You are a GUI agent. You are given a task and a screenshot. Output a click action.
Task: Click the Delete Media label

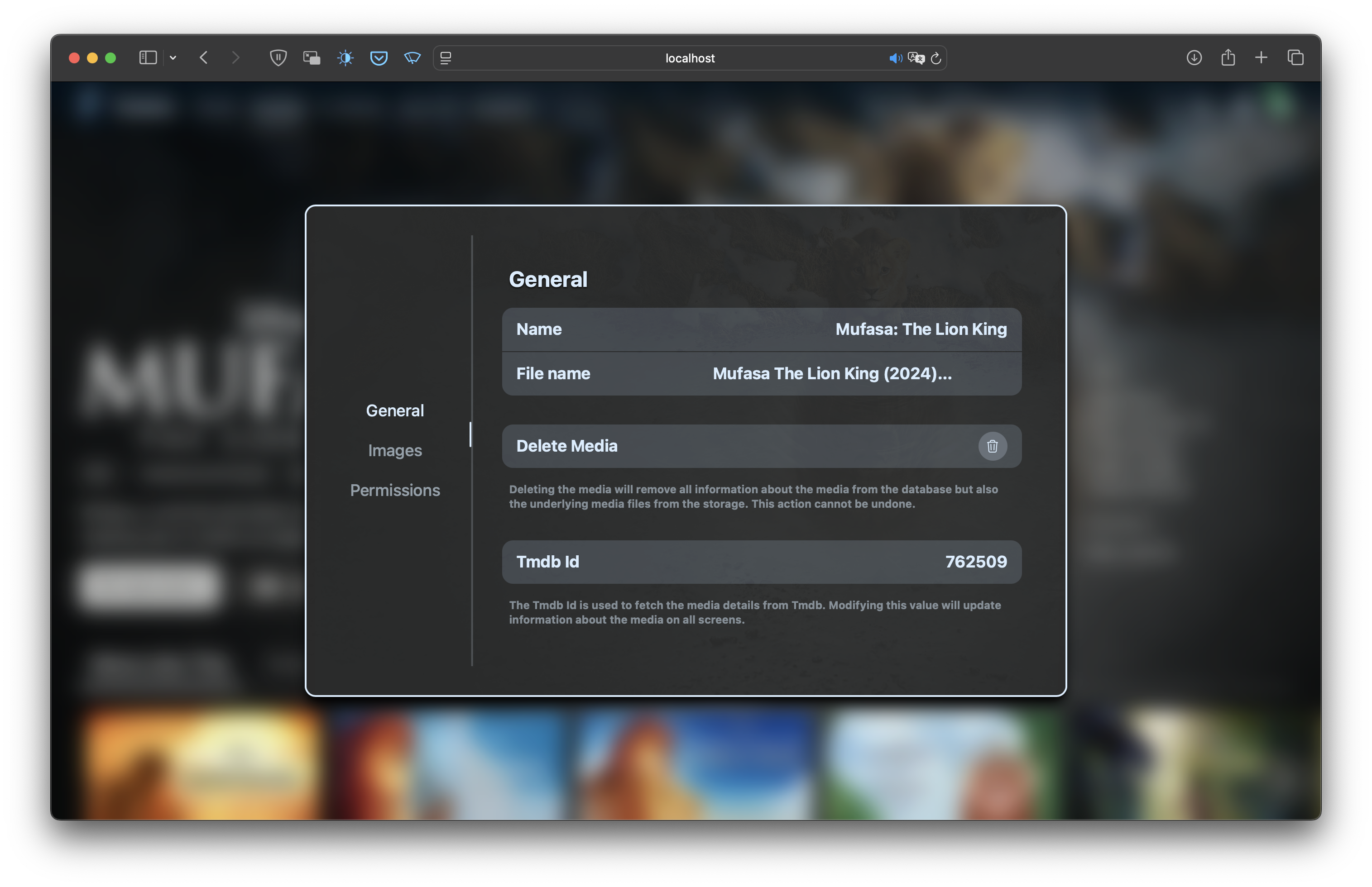566,446
